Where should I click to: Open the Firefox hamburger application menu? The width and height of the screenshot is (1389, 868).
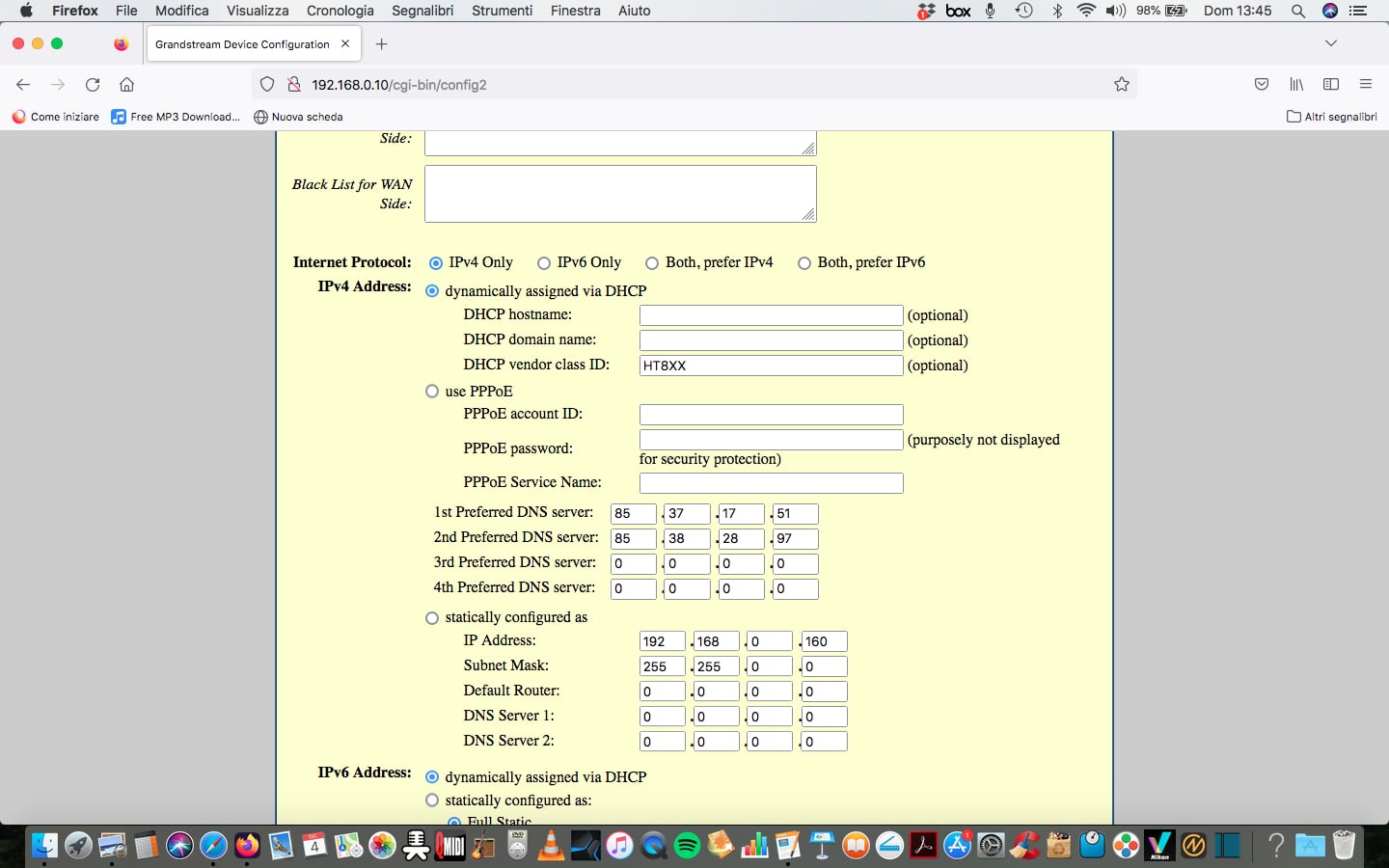1366,85
